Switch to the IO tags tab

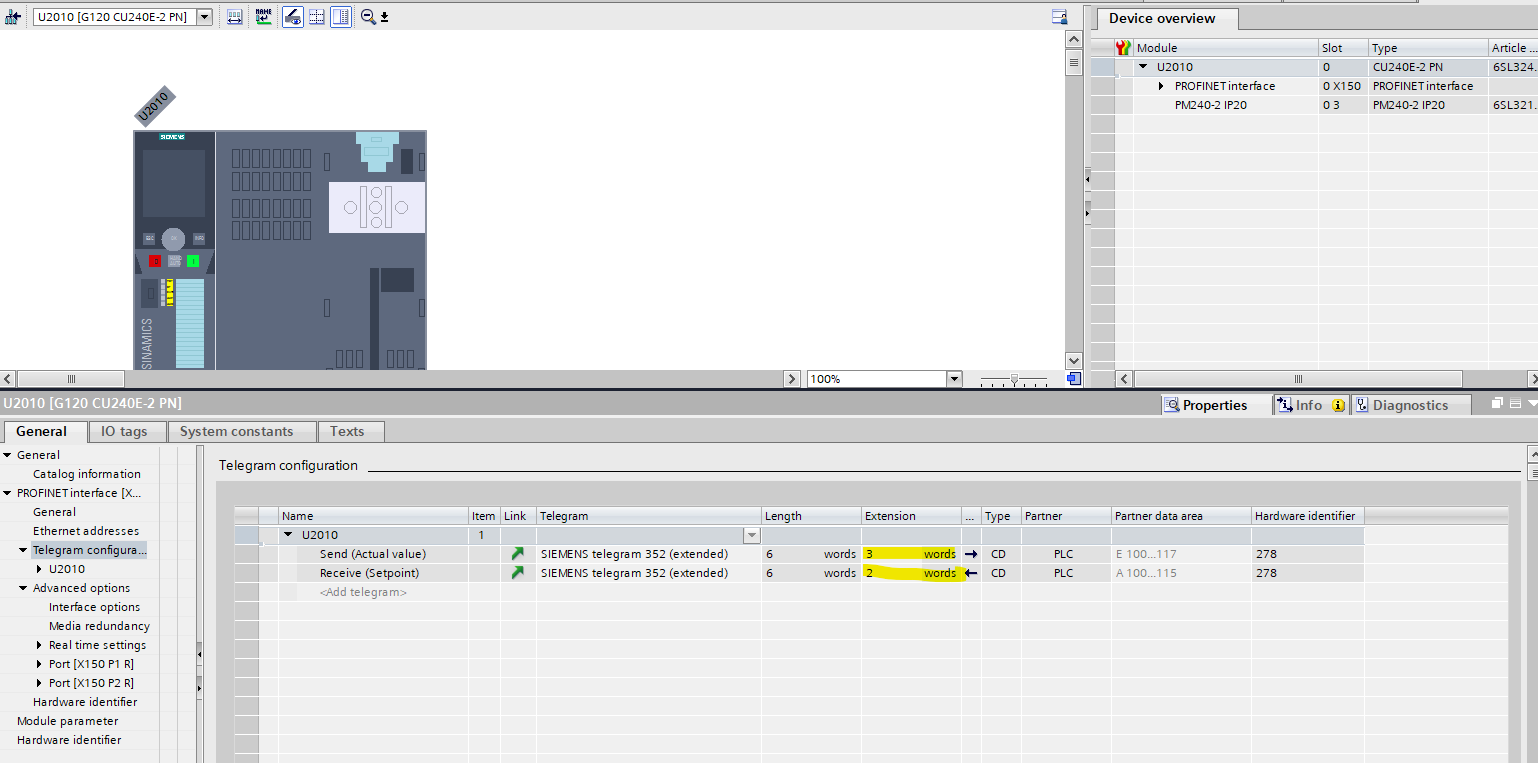point(124,431)
